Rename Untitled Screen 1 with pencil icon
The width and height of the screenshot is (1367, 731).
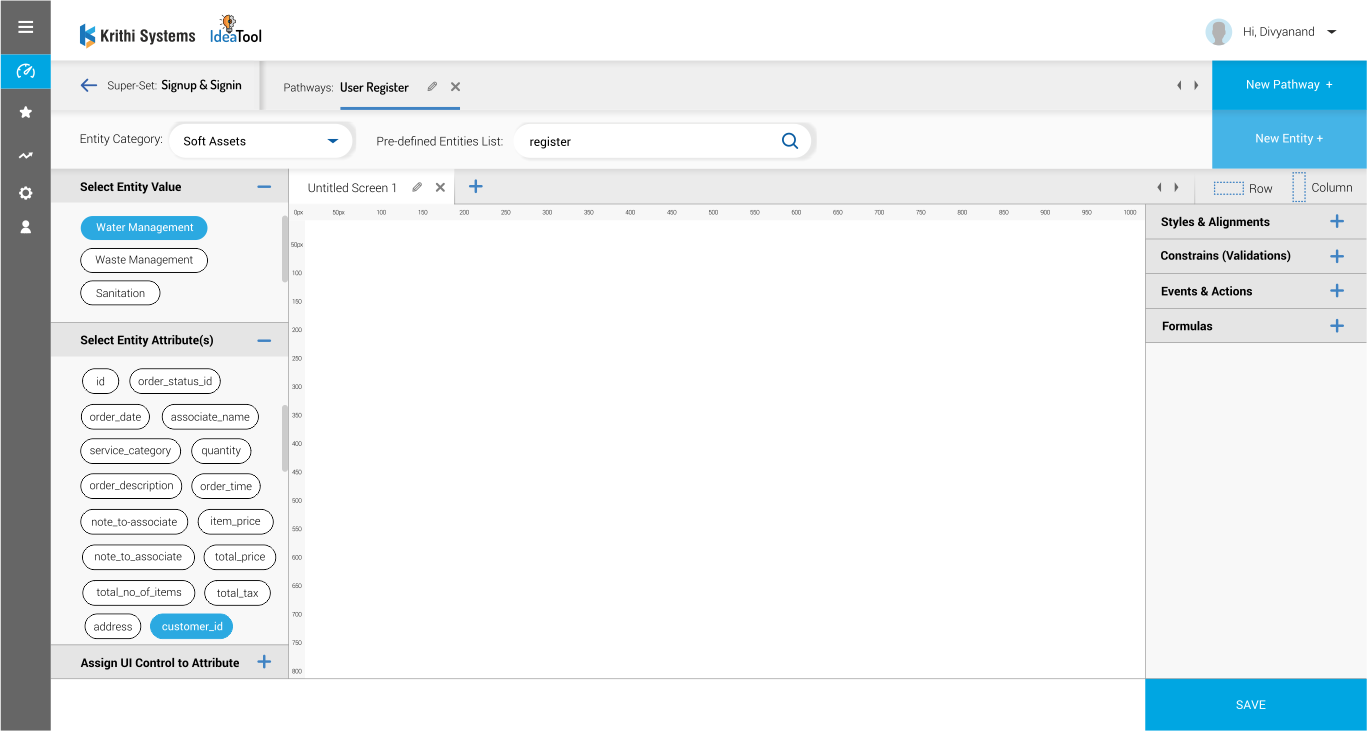417,187
